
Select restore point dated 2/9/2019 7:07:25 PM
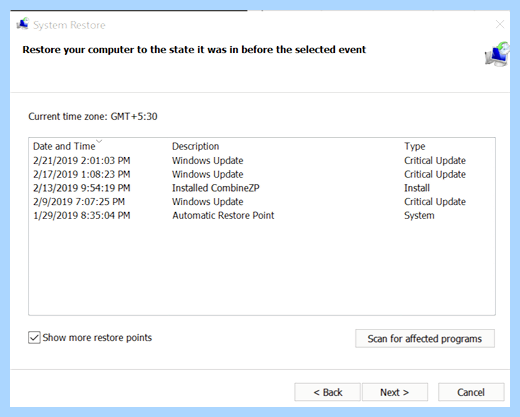pos(262,201)
